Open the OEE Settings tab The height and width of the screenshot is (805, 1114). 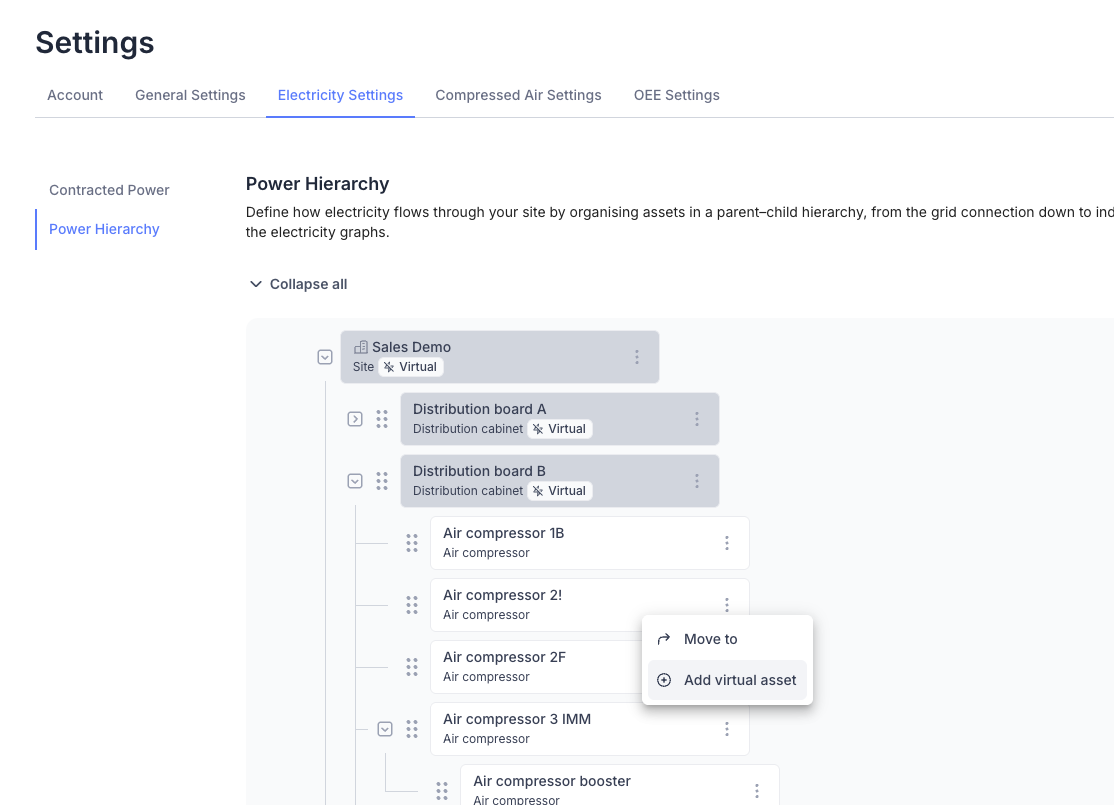point(676,95)
